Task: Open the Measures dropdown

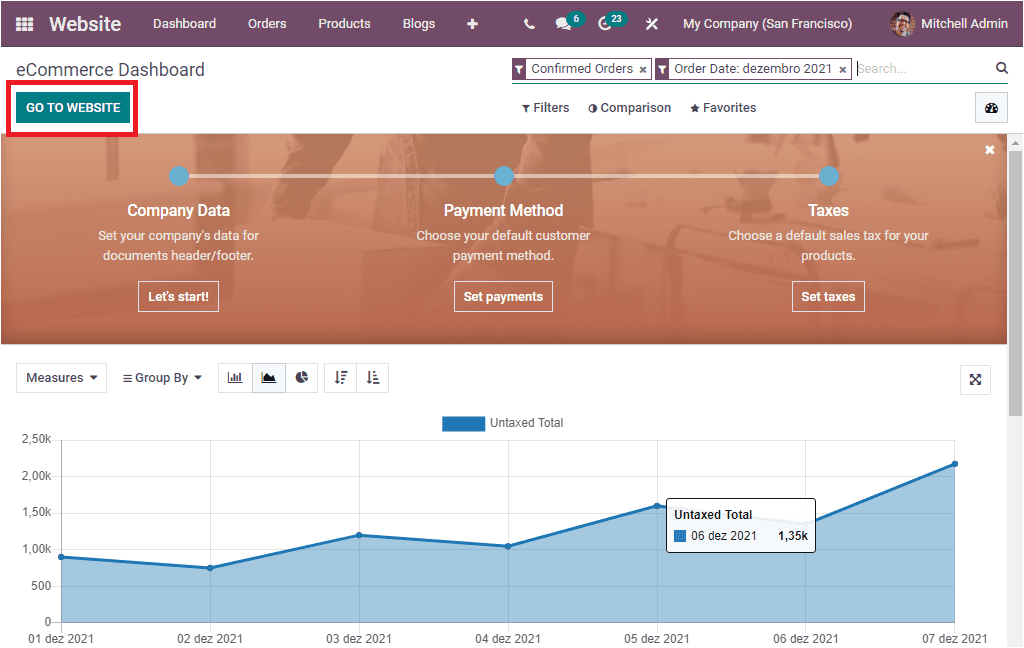Action: coord(60,377)
